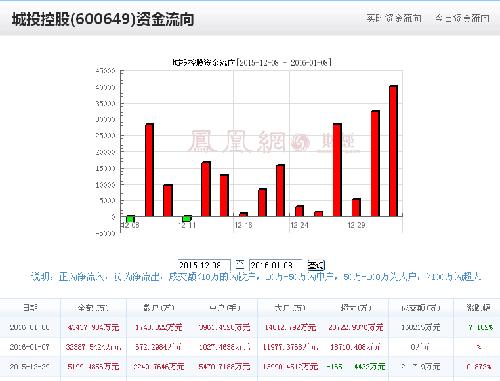500x381 pixels.
Task: Select the 2016-01-08 date cell in the table
Action: pos(30,327)
